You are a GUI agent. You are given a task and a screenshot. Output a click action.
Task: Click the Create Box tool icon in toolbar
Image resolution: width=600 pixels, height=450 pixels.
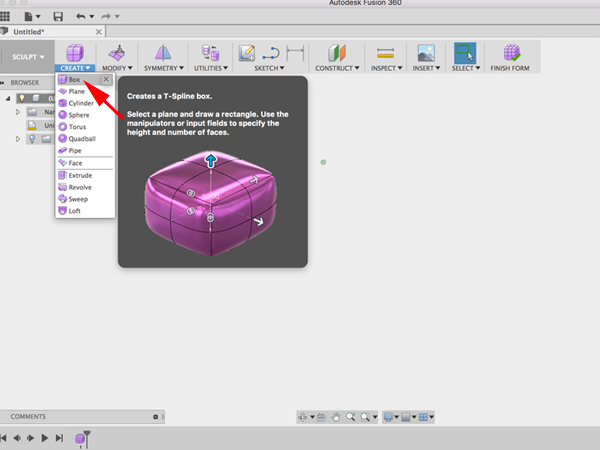[x=75, y=52]
